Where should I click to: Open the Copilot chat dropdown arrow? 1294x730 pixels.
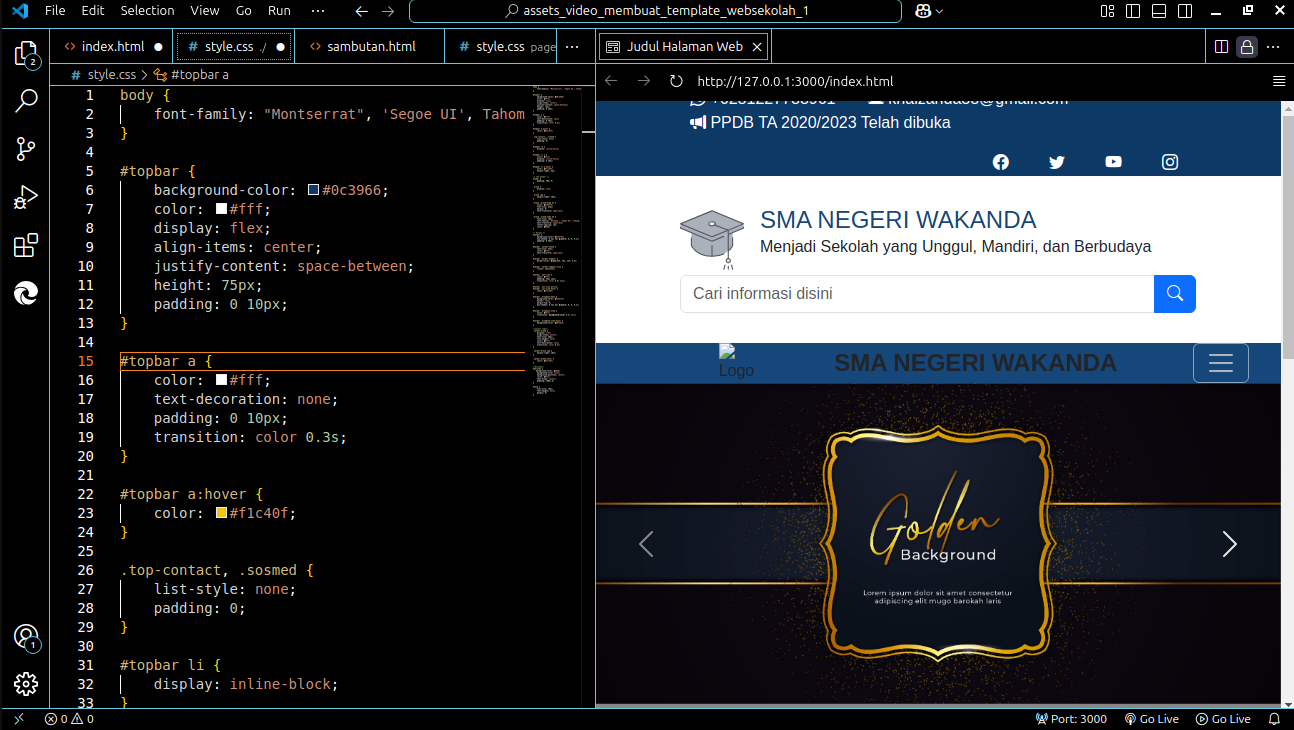point(939,11)
